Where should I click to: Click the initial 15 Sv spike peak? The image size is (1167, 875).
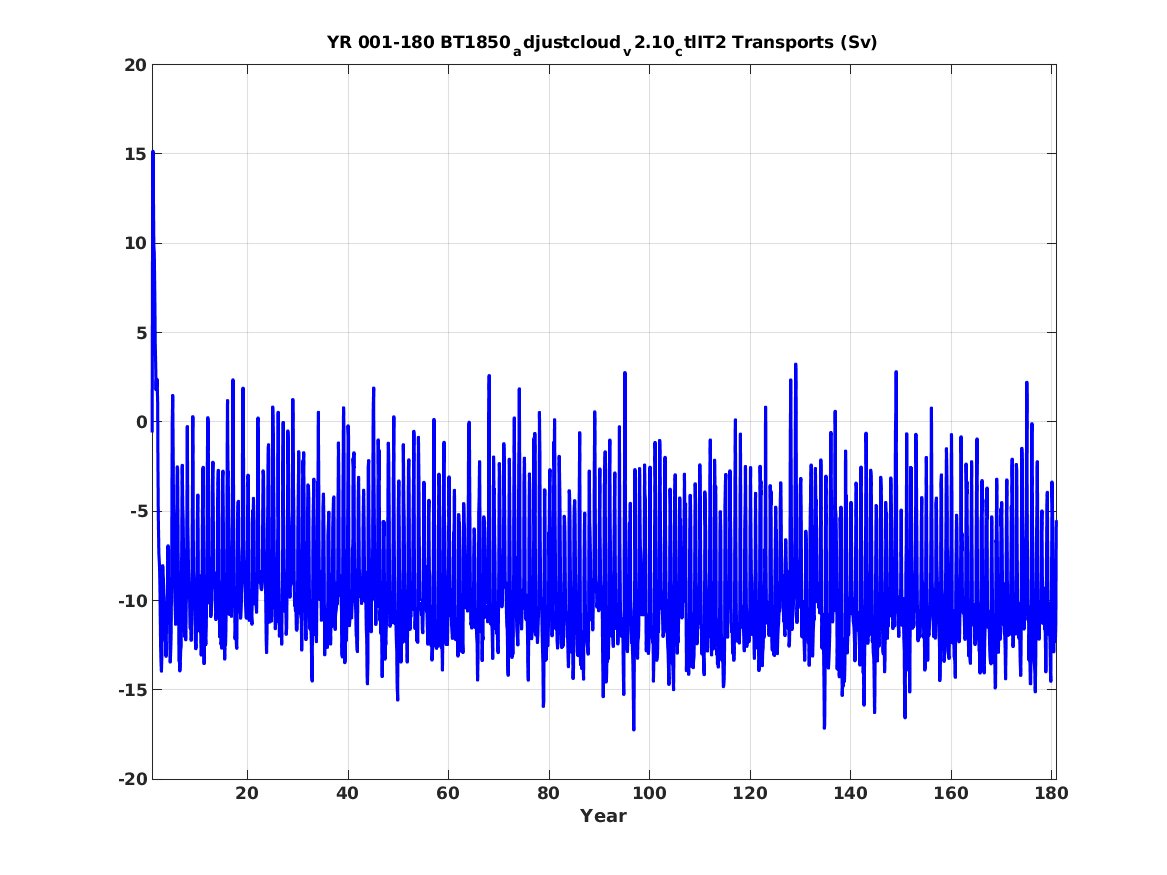pos(153,153)
